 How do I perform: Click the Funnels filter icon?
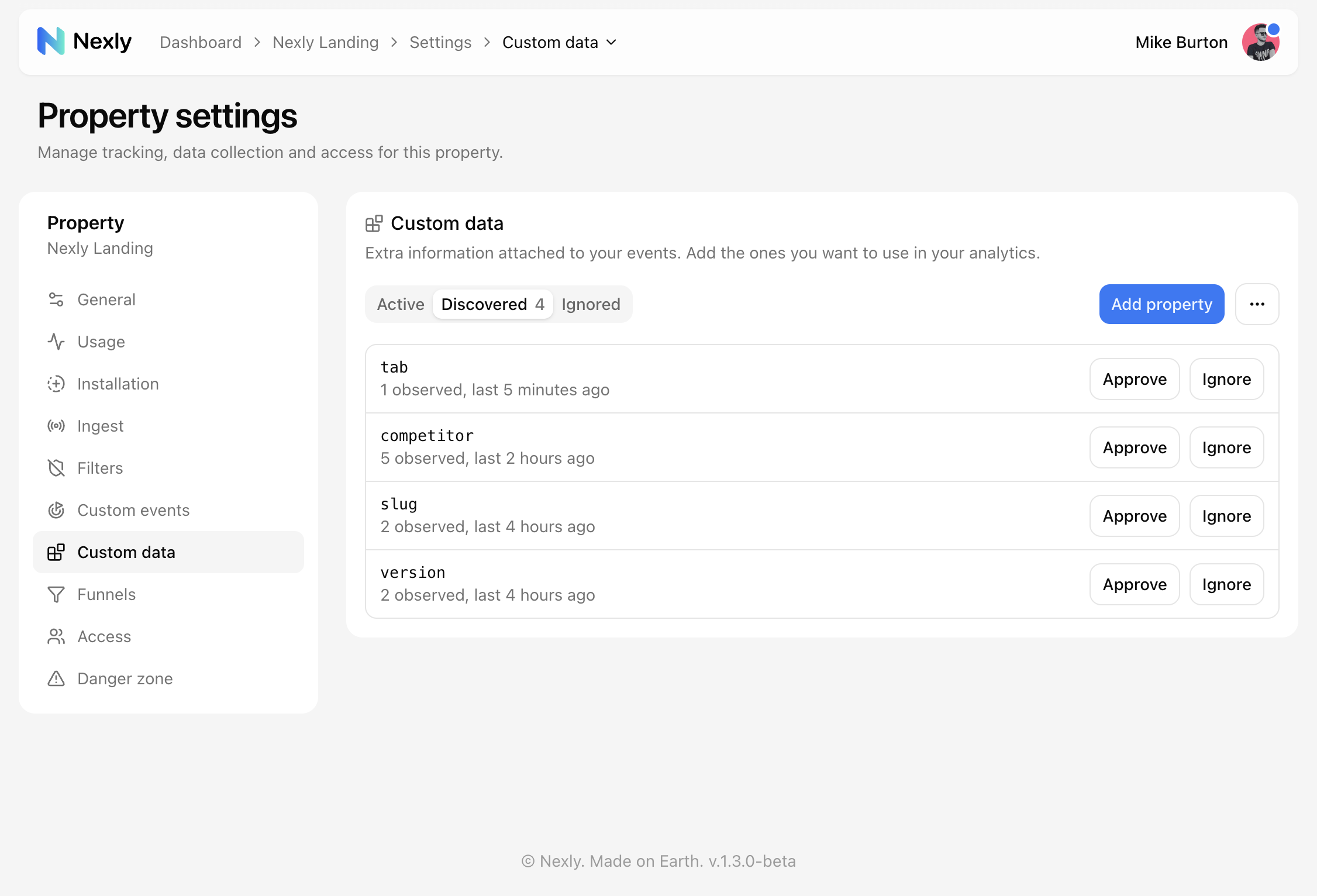click(x=56, y=594)
